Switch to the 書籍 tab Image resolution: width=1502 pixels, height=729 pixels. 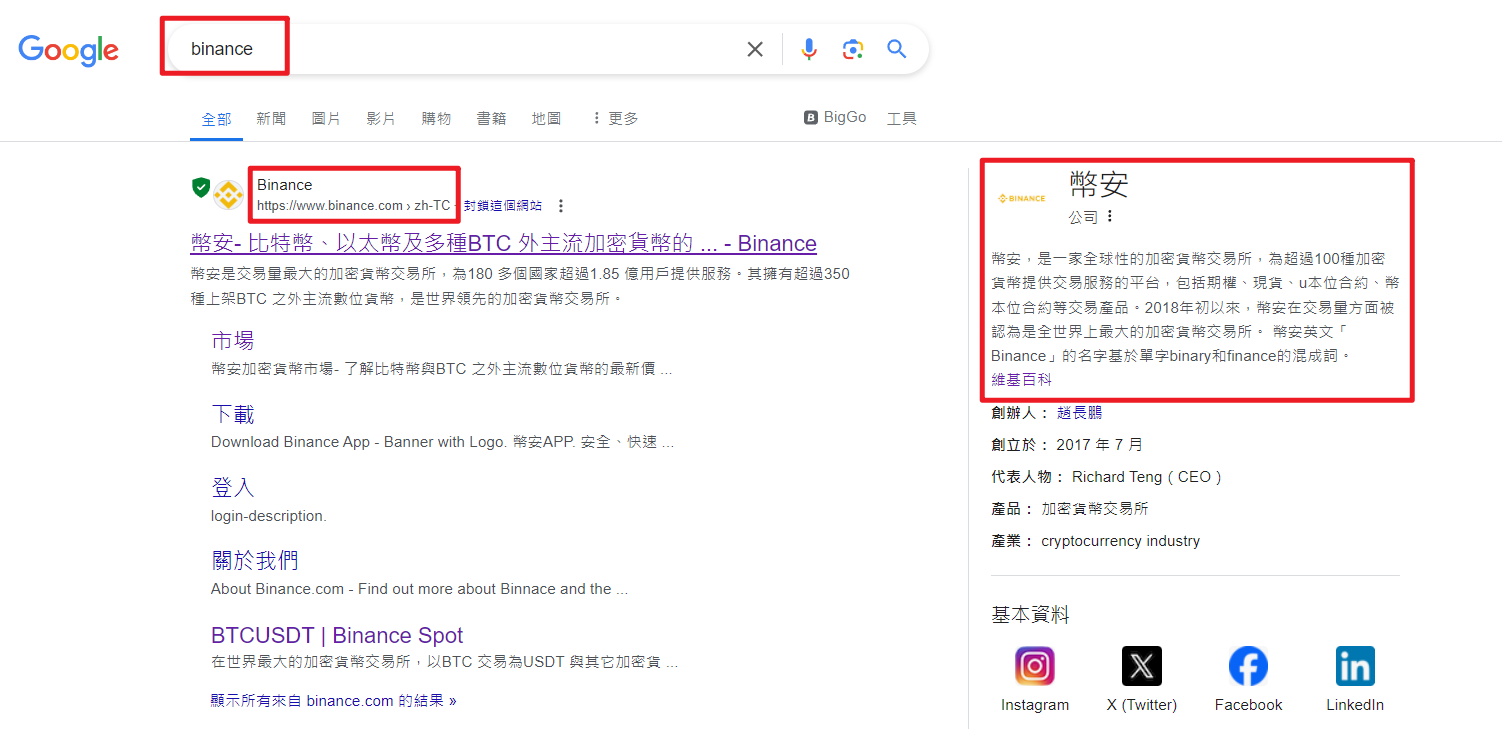click(x=491, y=119)
